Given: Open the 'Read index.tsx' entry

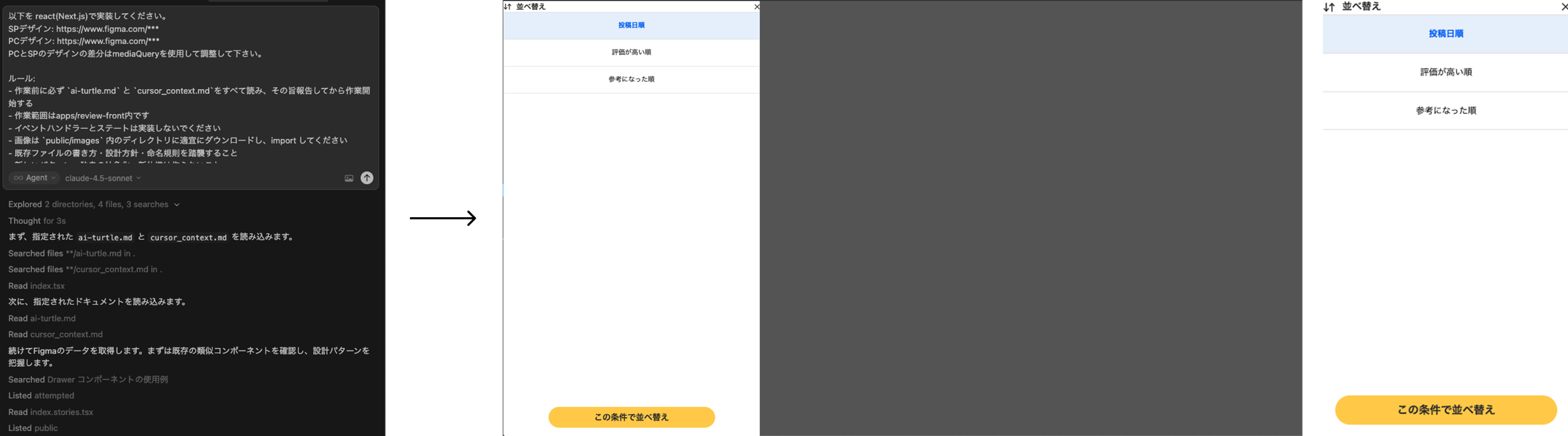Looking at the screenshot, I should click(x=37, y=286).
